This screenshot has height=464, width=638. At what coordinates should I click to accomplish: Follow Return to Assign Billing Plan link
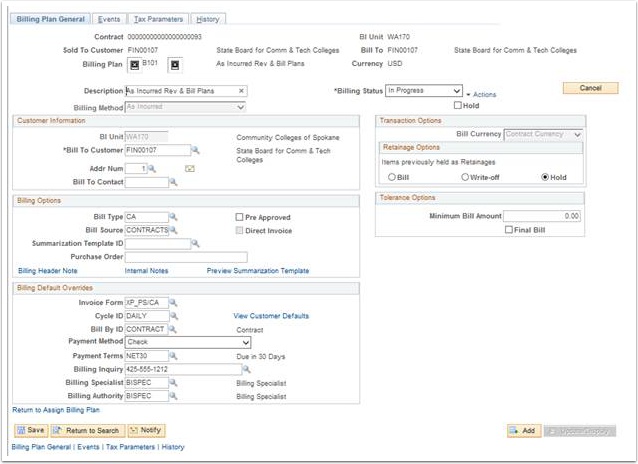(56, 410)
